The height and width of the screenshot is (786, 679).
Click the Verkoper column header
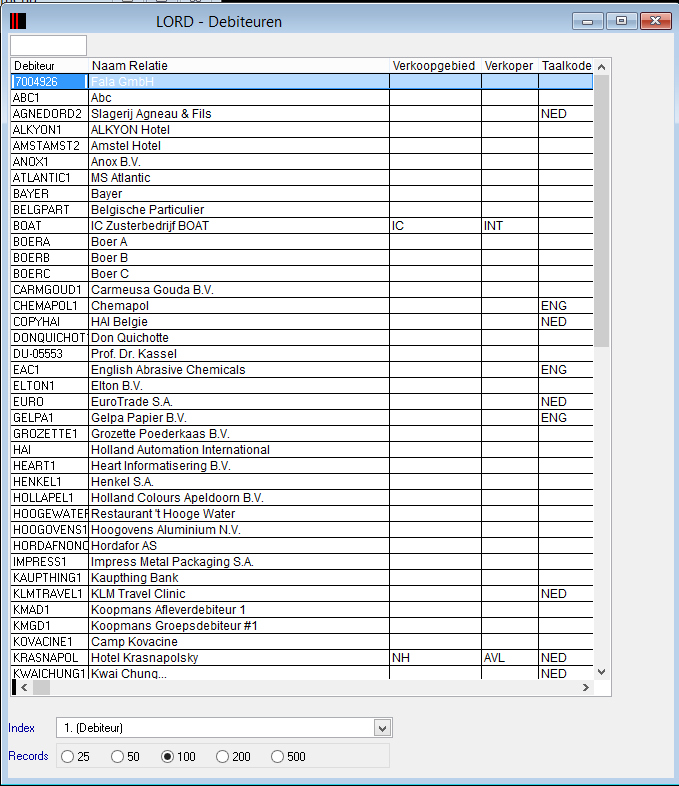(x=510, y=66)
